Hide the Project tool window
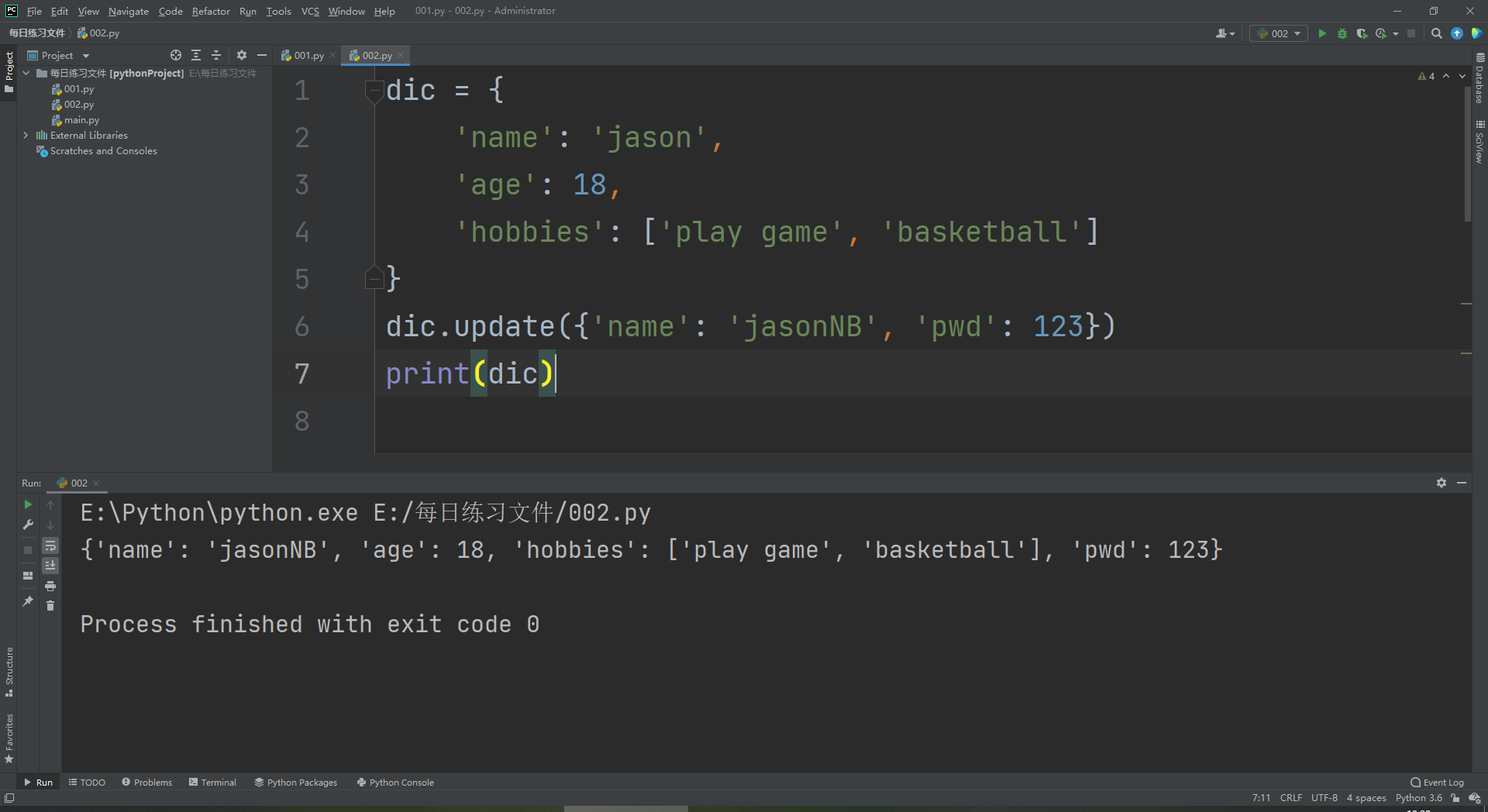 pos(262,55)
